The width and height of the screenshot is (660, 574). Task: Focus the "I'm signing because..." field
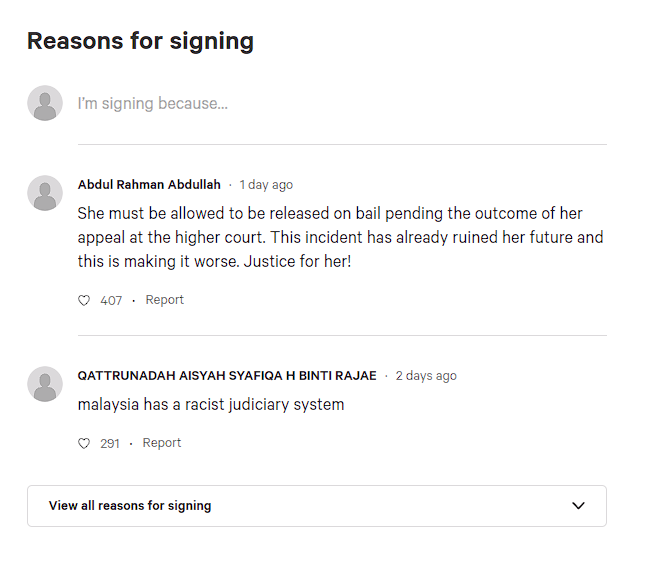[x=342, y=104]
